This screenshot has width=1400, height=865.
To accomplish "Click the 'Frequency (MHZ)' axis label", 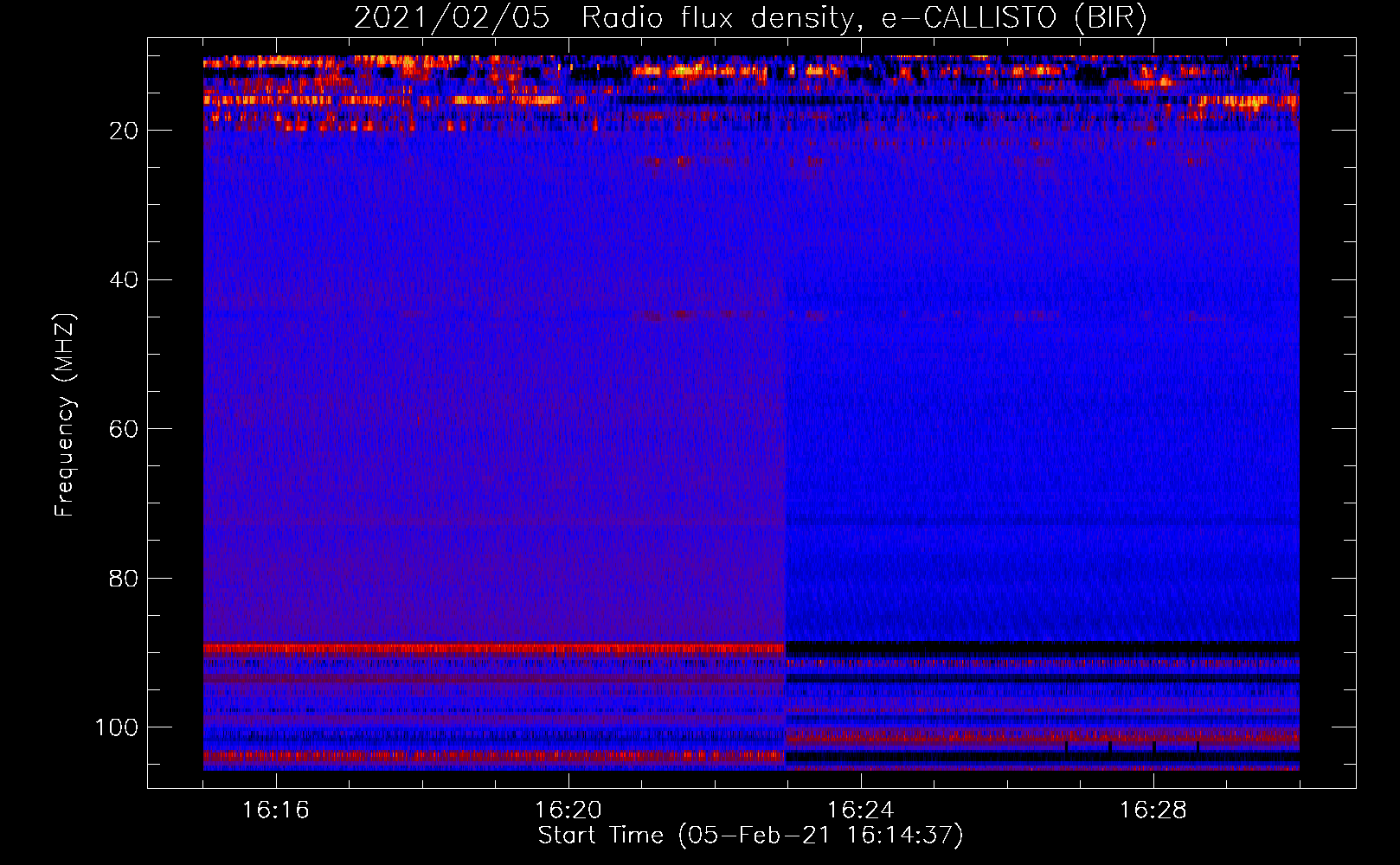I will 65,415.
